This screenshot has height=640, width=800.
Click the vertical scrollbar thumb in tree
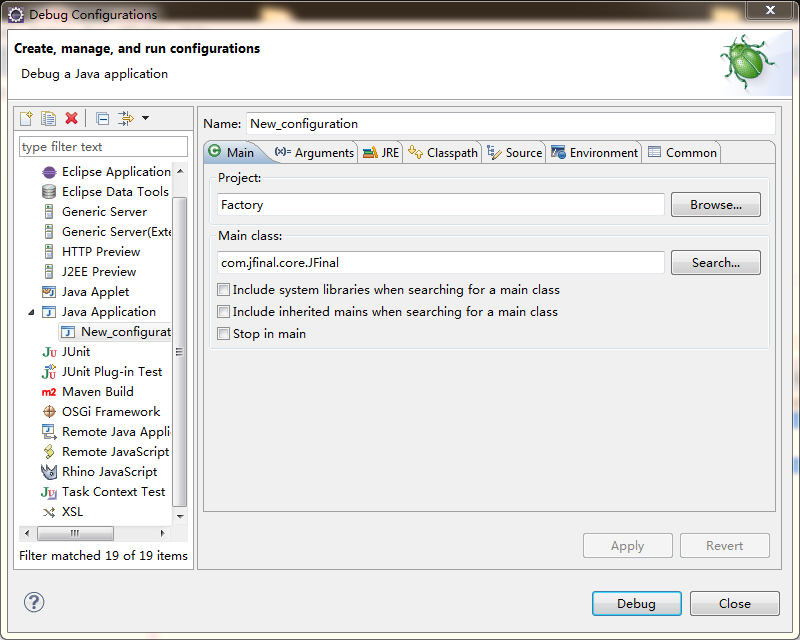pyautogui.click(x=180, y=352)
